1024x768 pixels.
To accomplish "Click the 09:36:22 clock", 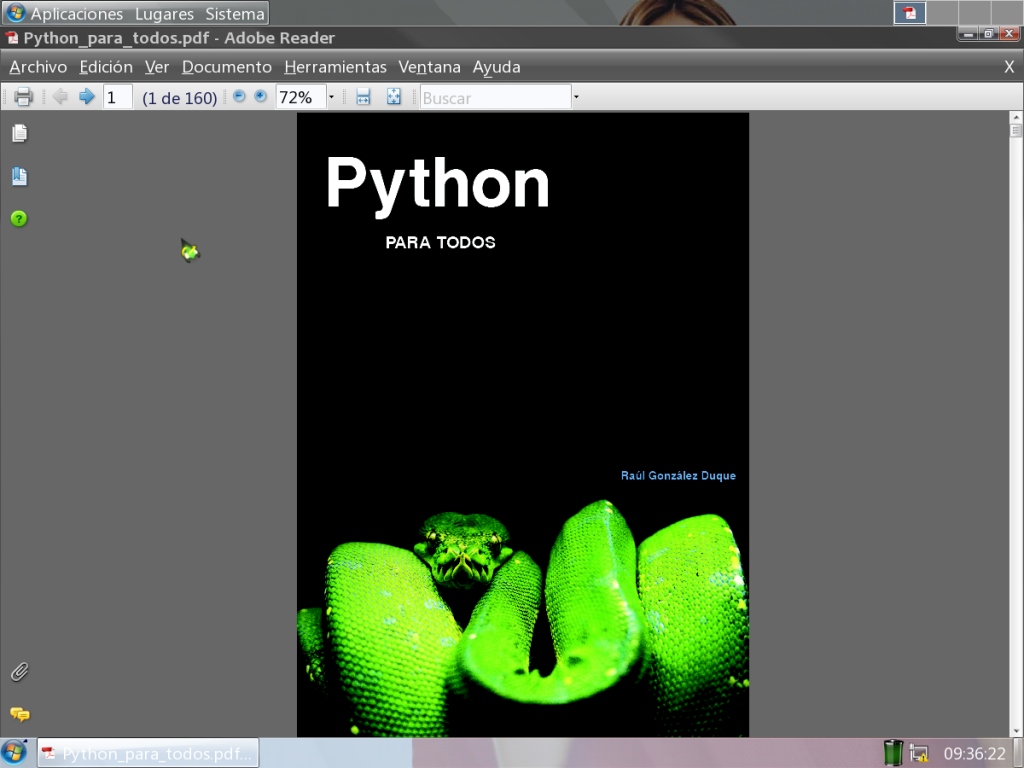I will click(x=974, y=754).
